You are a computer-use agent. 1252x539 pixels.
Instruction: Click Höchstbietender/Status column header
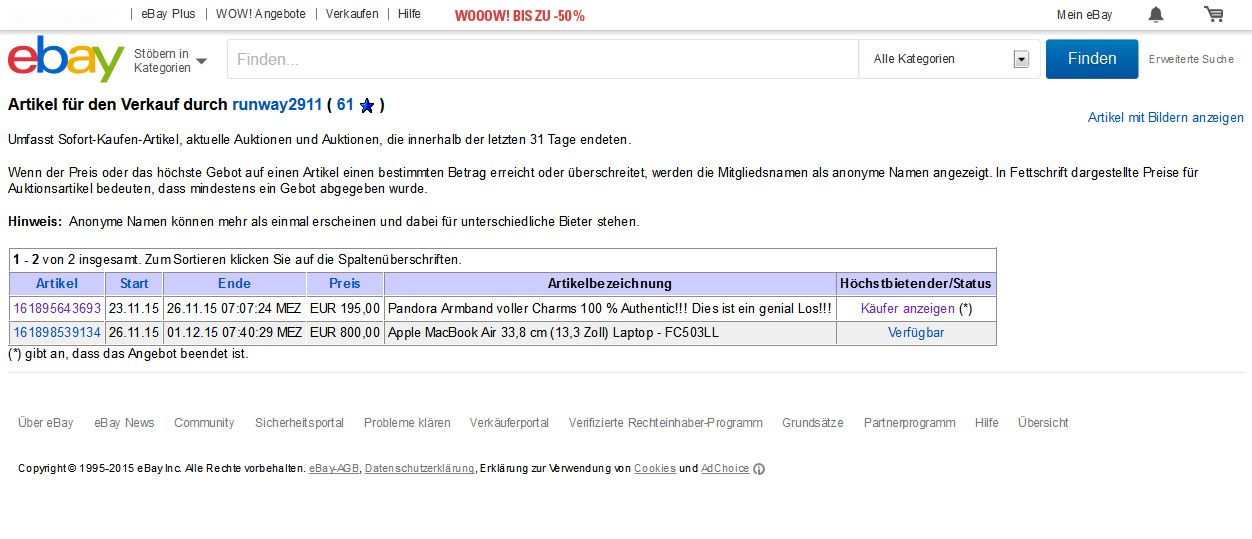tap(916, 283)
